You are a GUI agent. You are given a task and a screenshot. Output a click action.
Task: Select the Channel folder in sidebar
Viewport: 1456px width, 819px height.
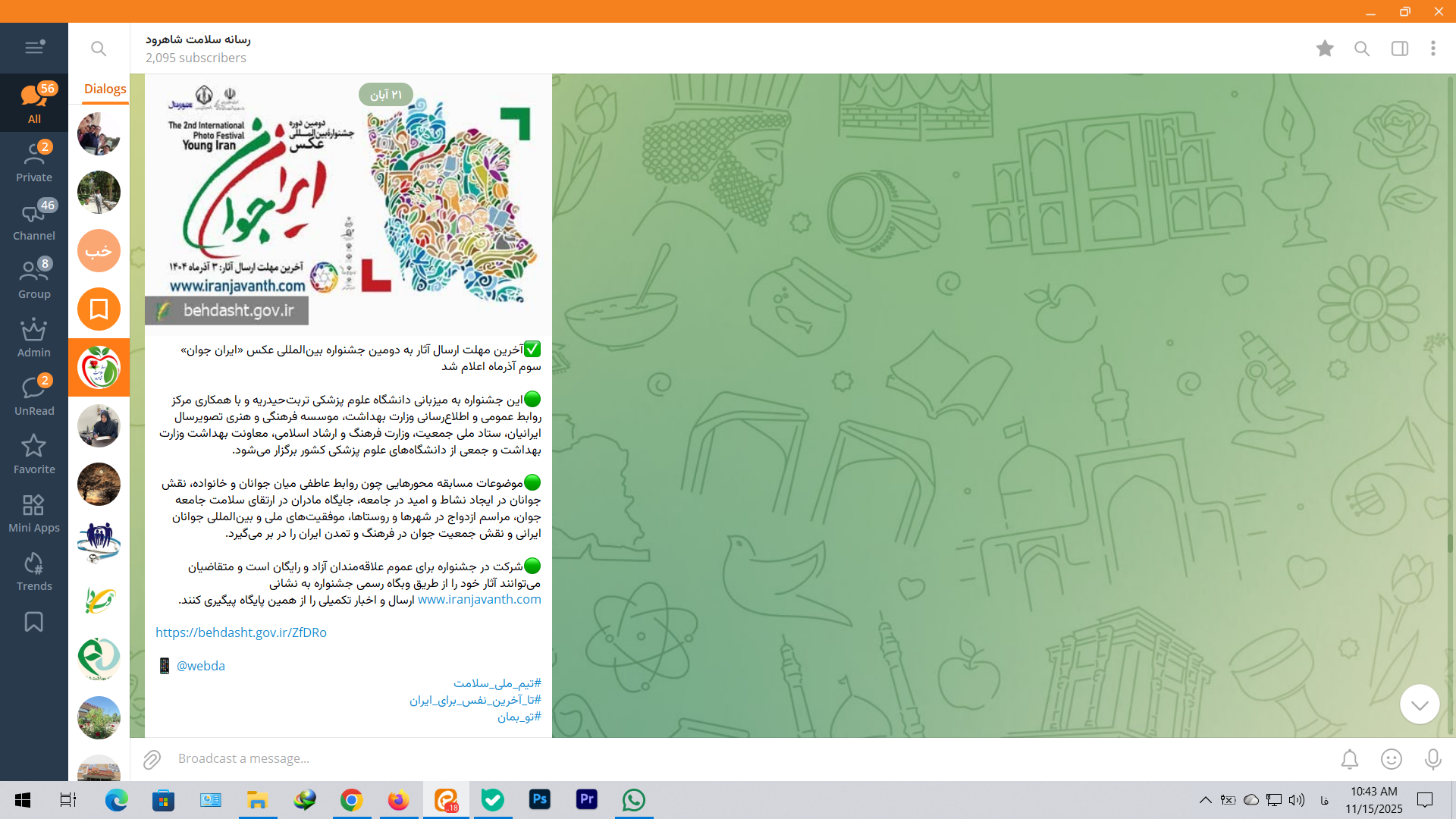(34, 221)
